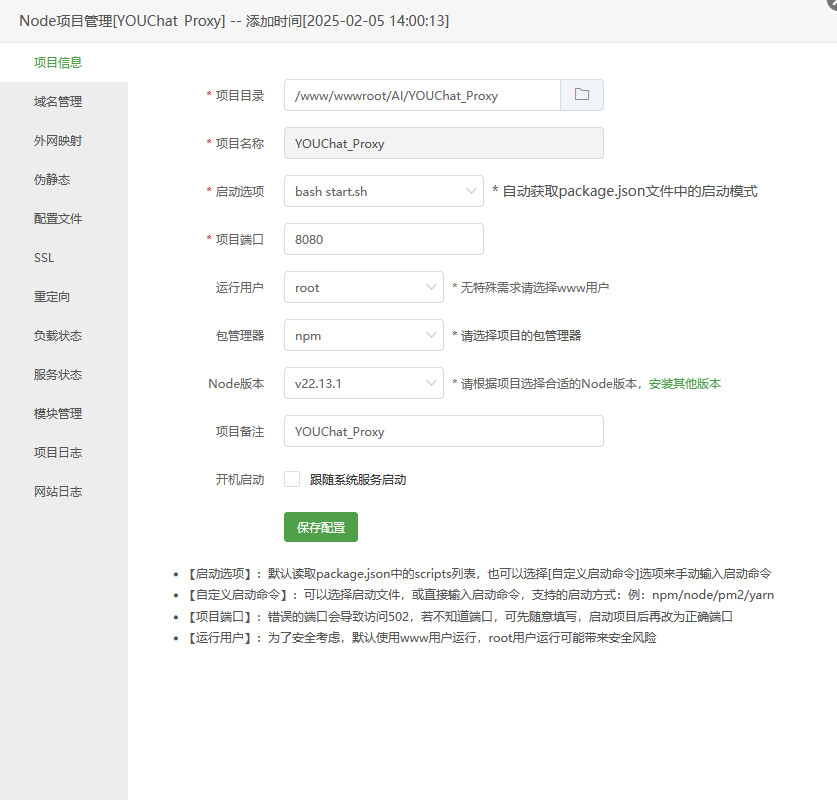
Task: Switch to the 配置文件 tab
Action: [x=56, y=218]
